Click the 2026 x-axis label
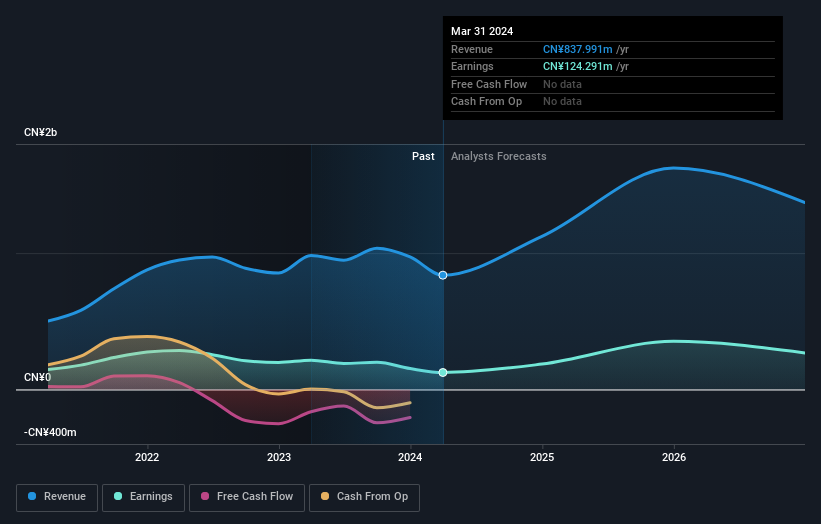Image resolution: width=821 pixels, height=524 pixels. [674, 457]
